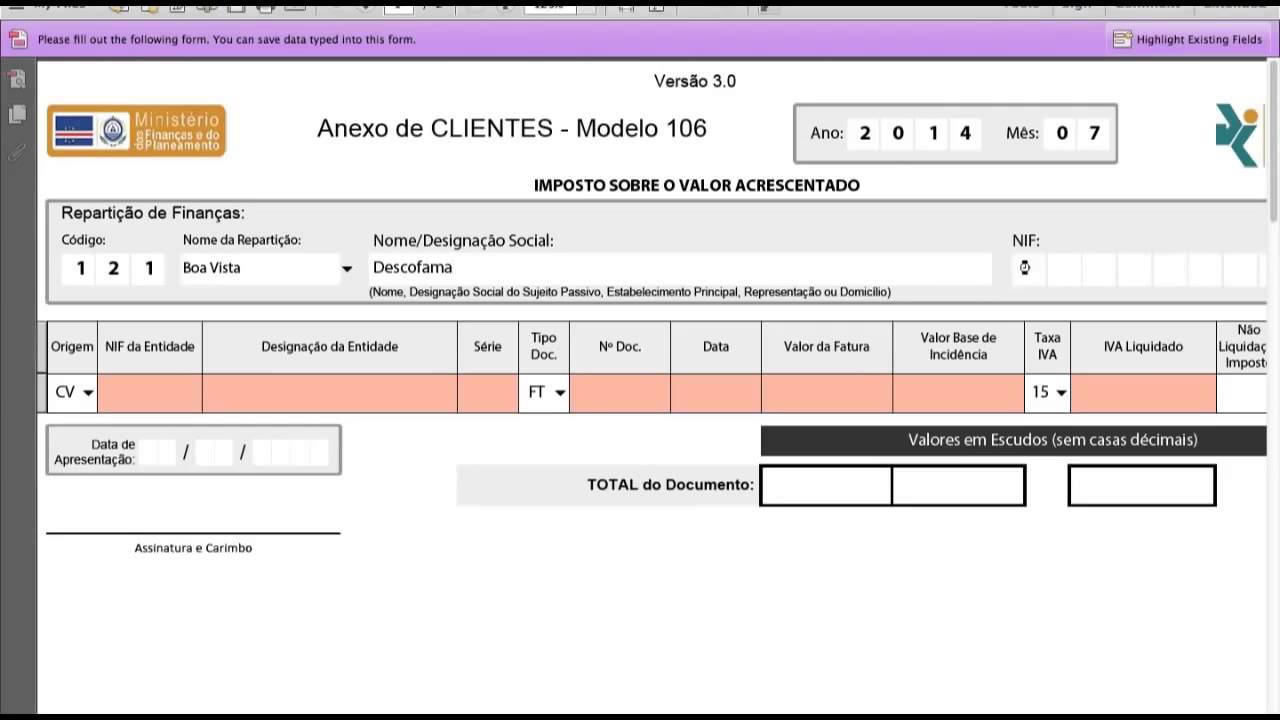Click the Série input cell
Image resolution: width=1280 pixels, height=720 pixels.
[x=487, y=393]
